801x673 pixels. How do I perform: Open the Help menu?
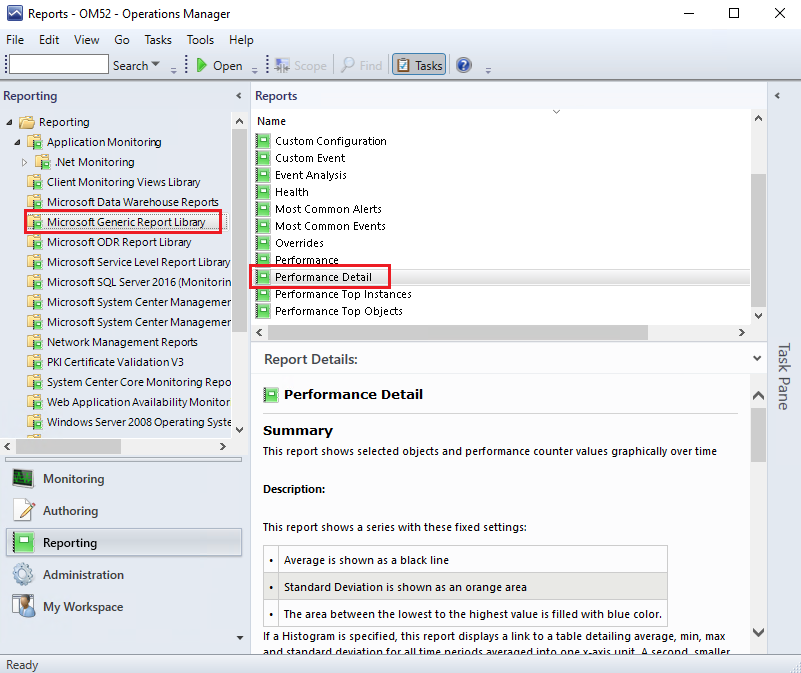tap(241, 40)
